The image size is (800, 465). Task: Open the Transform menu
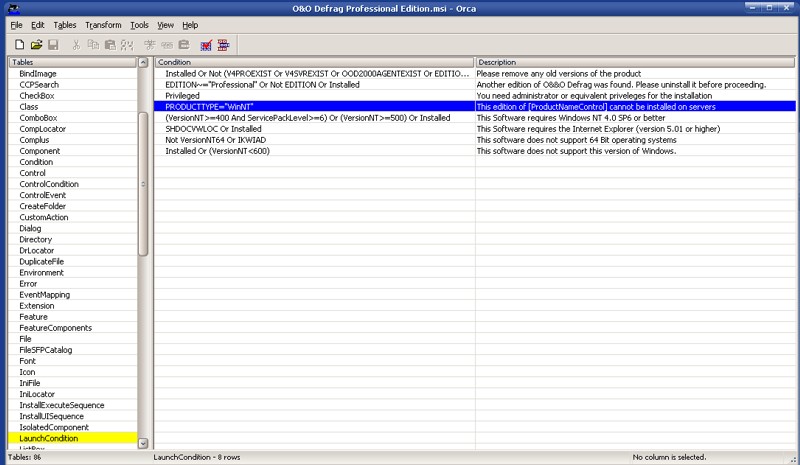click(x=103, y=25)
